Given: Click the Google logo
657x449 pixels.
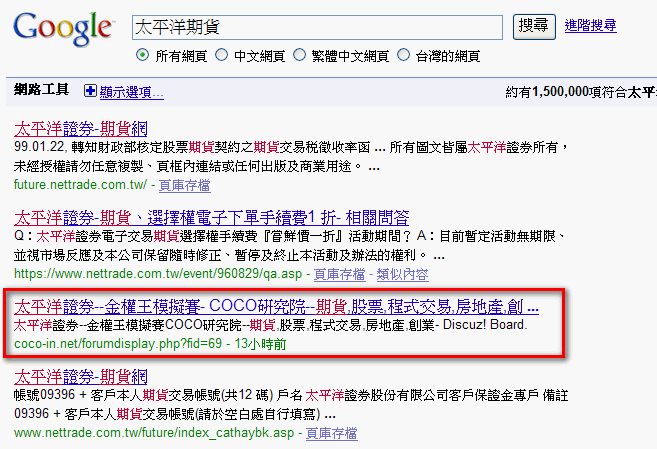Looking at the screenshot, I should point(63,28).
